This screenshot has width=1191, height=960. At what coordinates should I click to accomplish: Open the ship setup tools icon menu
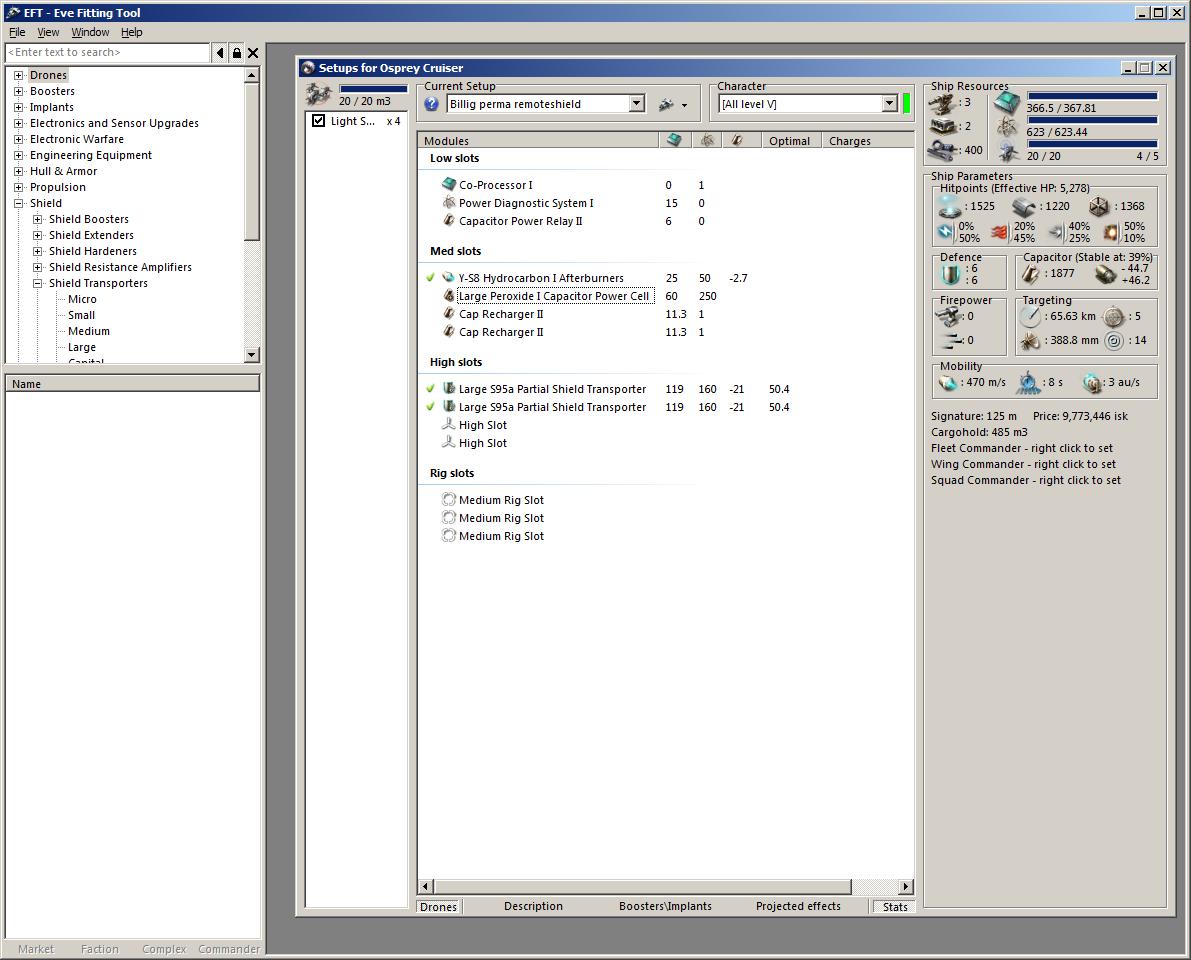673,105
